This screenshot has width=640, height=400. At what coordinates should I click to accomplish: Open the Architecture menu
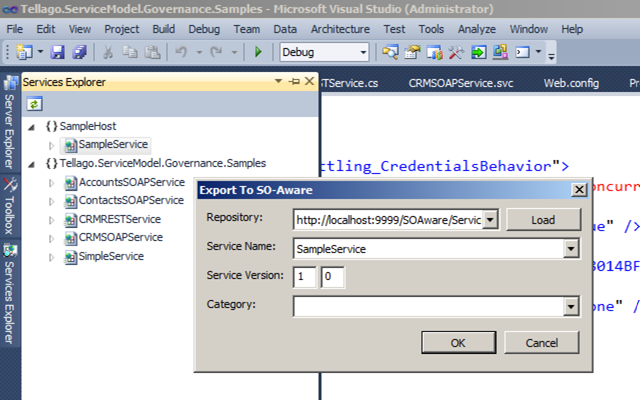[340, 29]
